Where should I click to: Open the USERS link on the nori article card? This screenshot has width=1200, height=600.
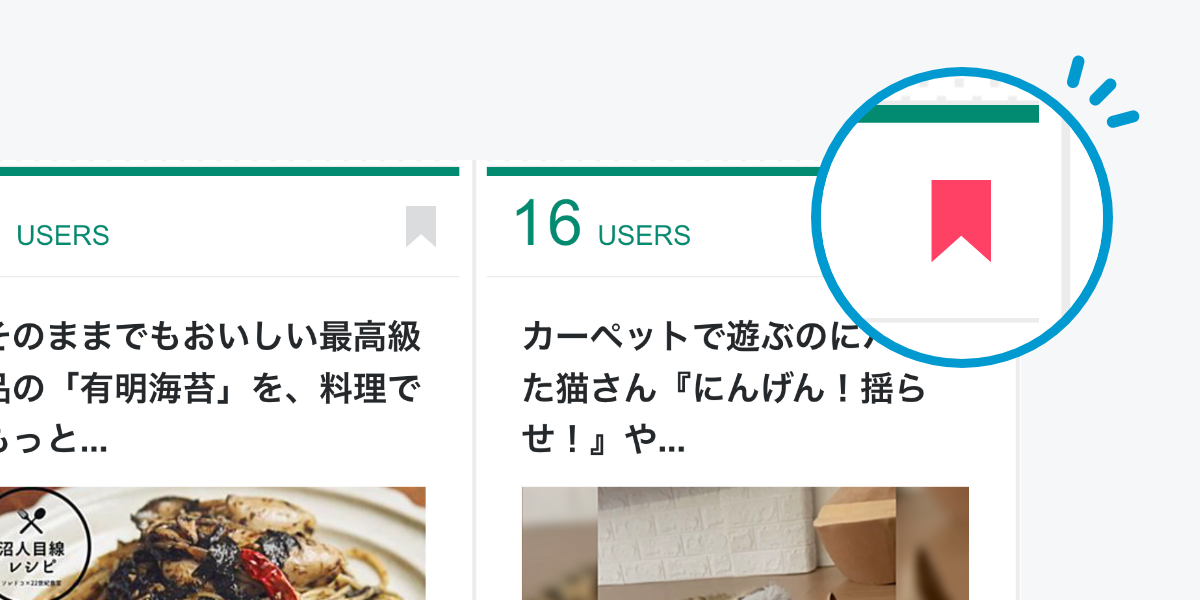click(63, 236)
